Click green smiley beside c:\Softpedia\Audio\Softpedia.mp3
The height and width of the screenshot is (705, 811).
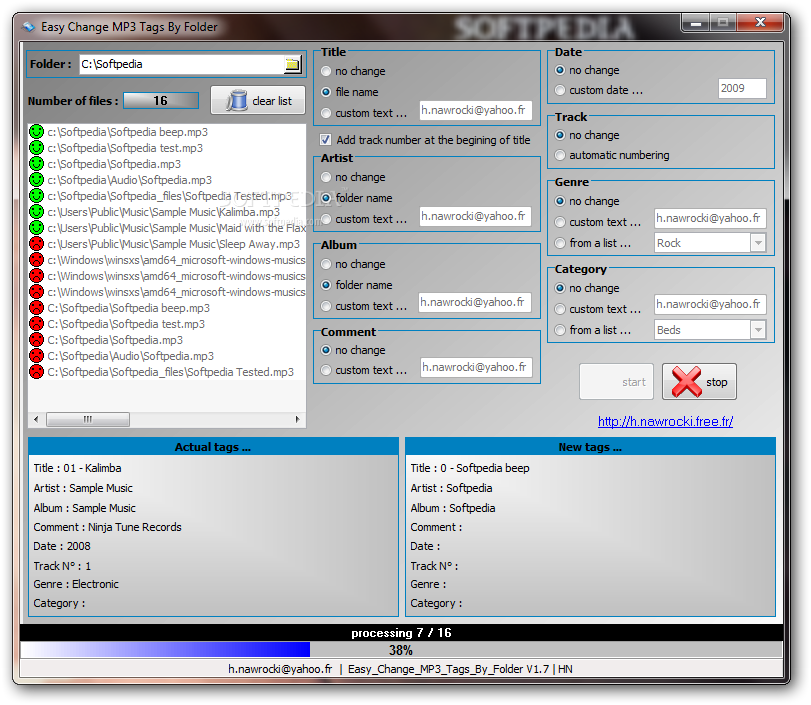pyautogui.click(x=36, y=180)
